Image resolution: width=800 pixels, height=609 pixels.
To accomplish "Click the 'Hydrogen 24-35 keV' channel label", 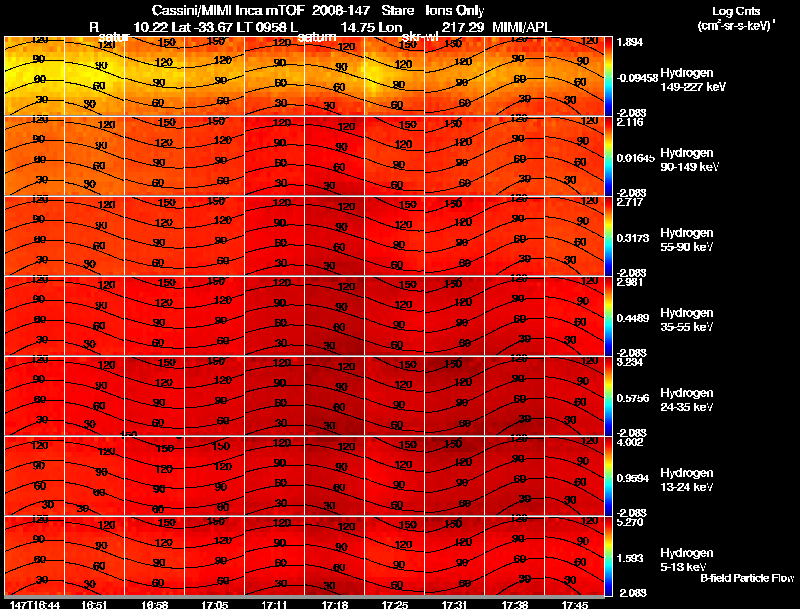I will 687,400.
